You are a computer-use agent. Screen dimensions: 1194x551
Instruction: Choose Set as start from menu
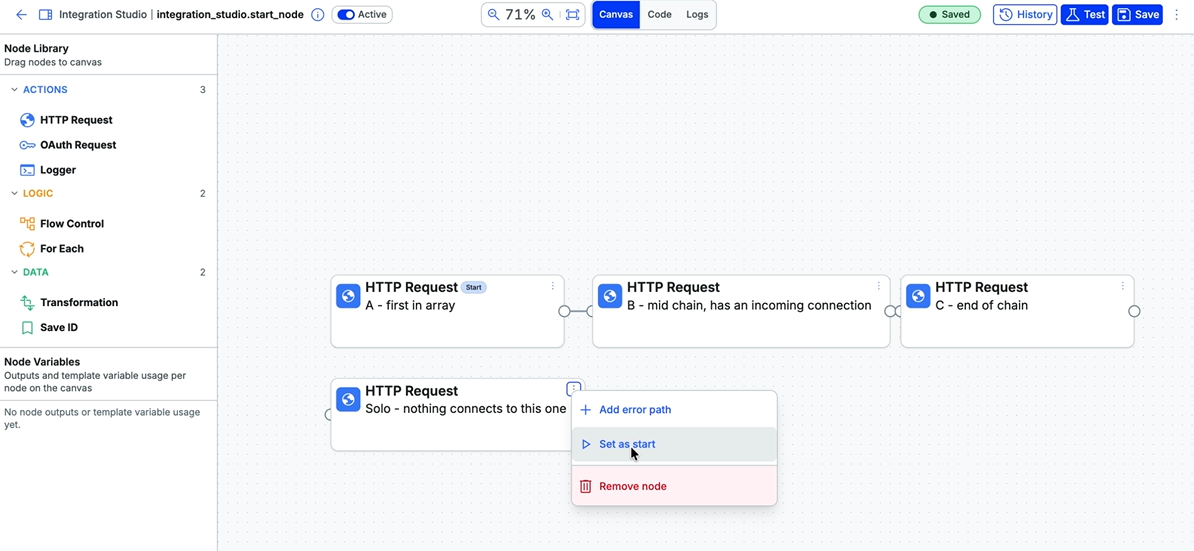(675, 444)
